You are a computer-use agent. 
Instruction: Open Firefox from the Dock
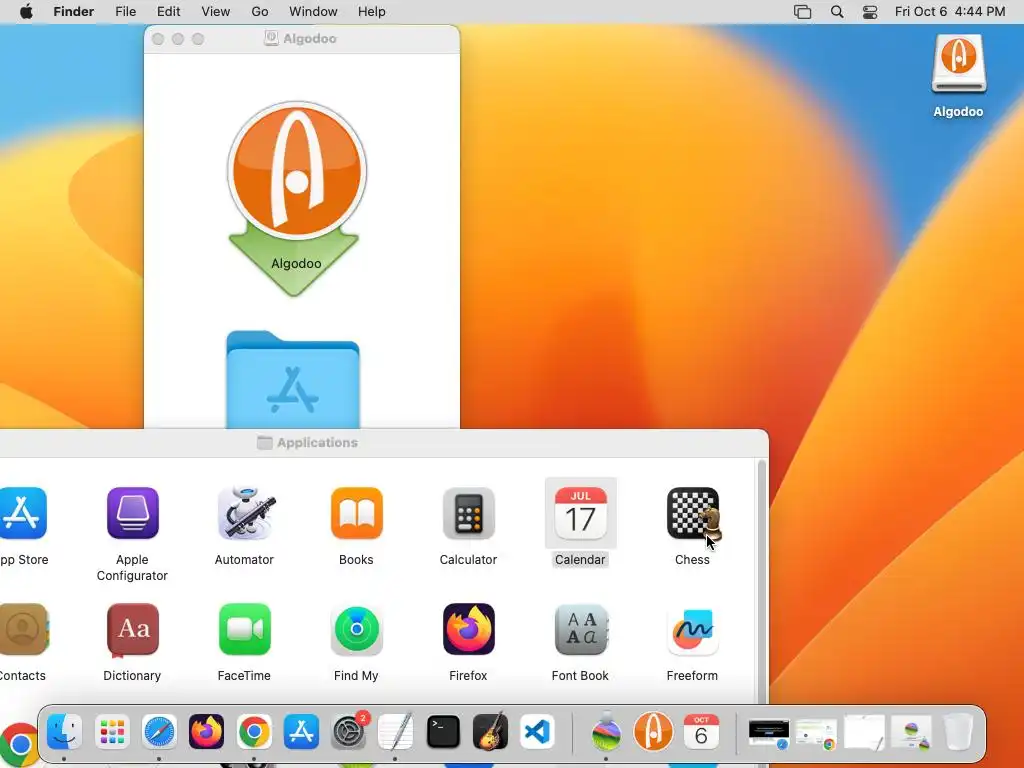[206, 731]
